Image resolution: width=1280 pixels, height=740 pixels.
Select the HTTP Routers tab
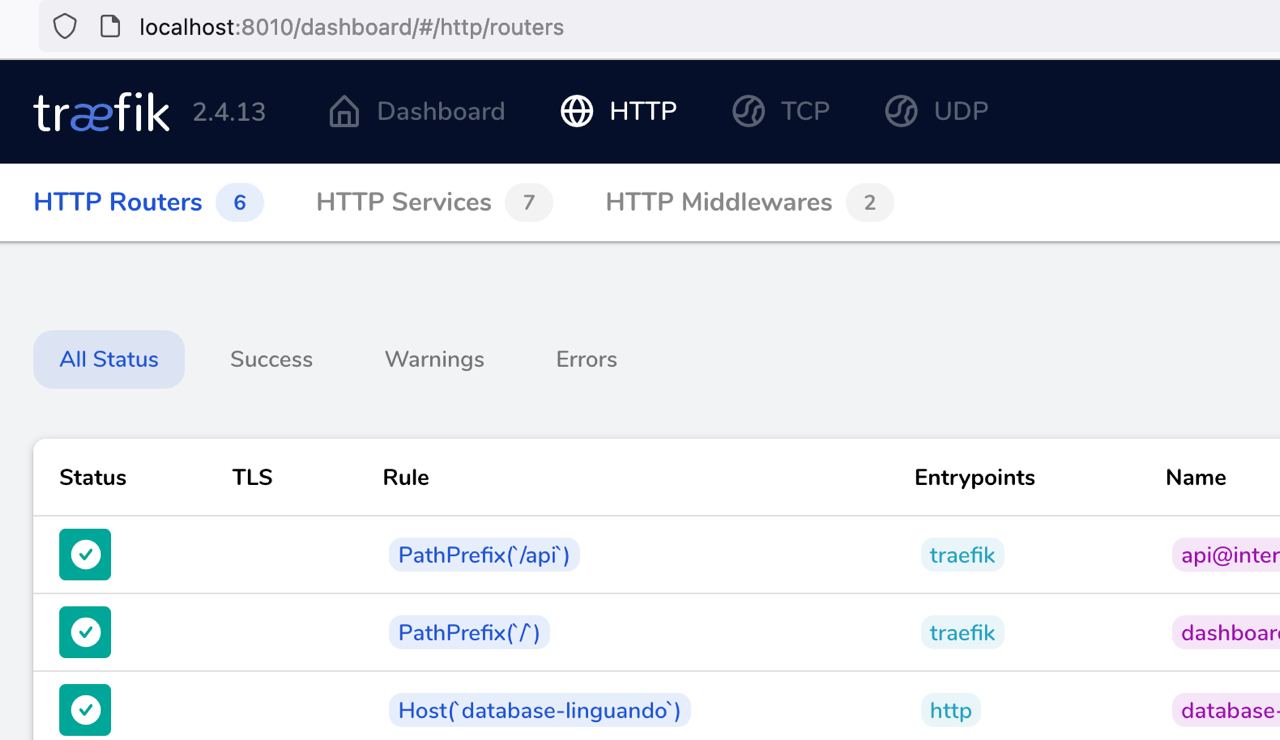(x=148, y=202)
